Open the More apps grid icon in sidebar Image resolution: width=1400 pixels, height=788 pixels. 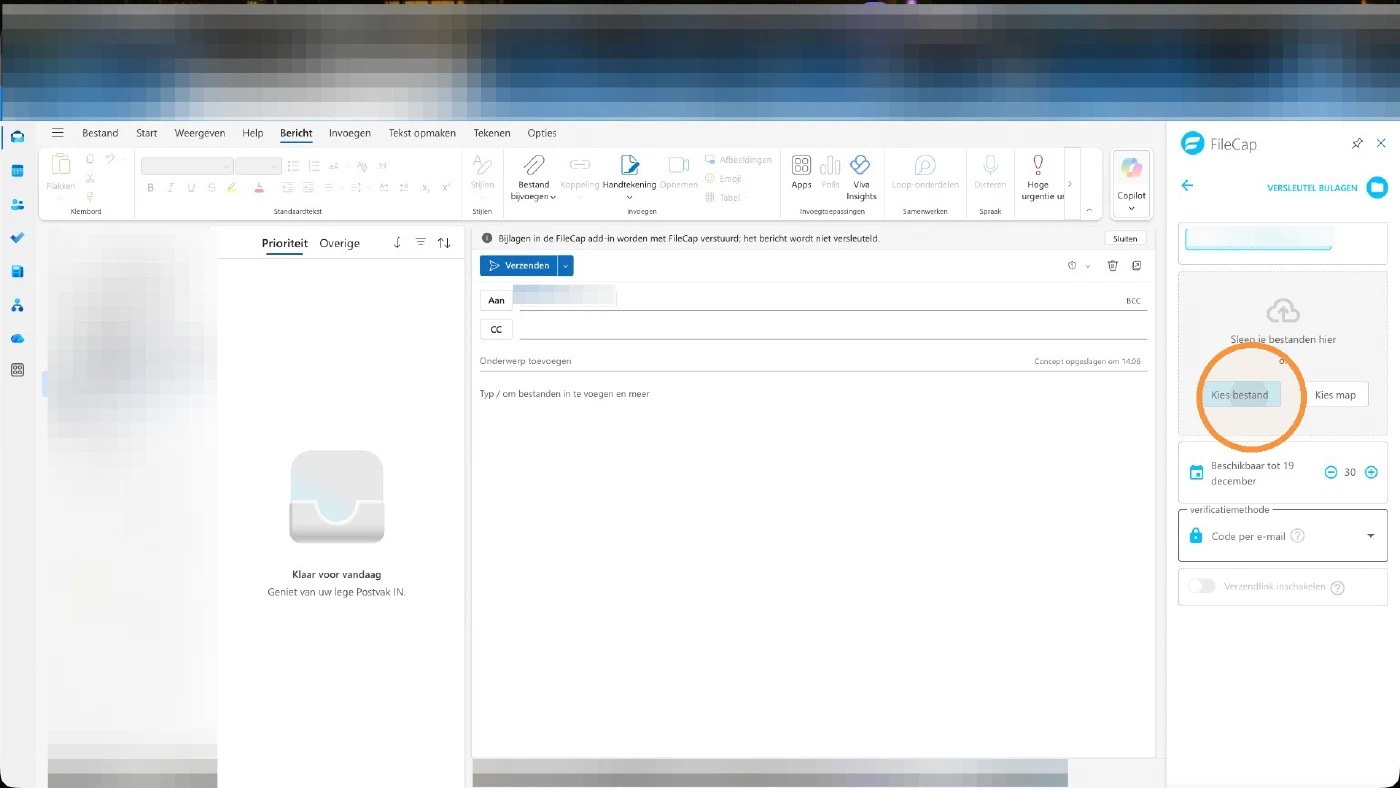pos(17,370)
